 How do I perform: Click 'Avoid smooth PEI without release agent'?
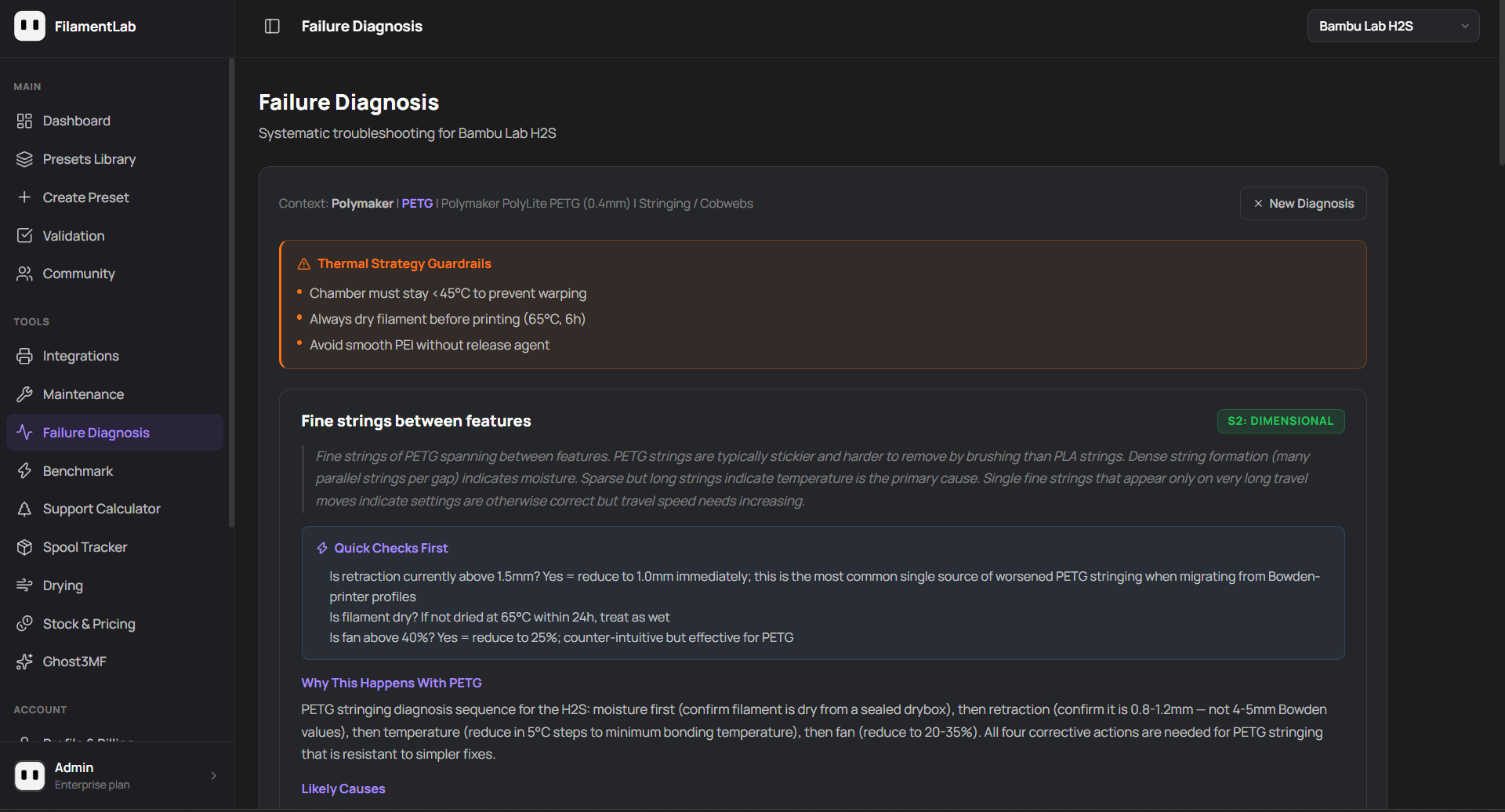[430, 346]
